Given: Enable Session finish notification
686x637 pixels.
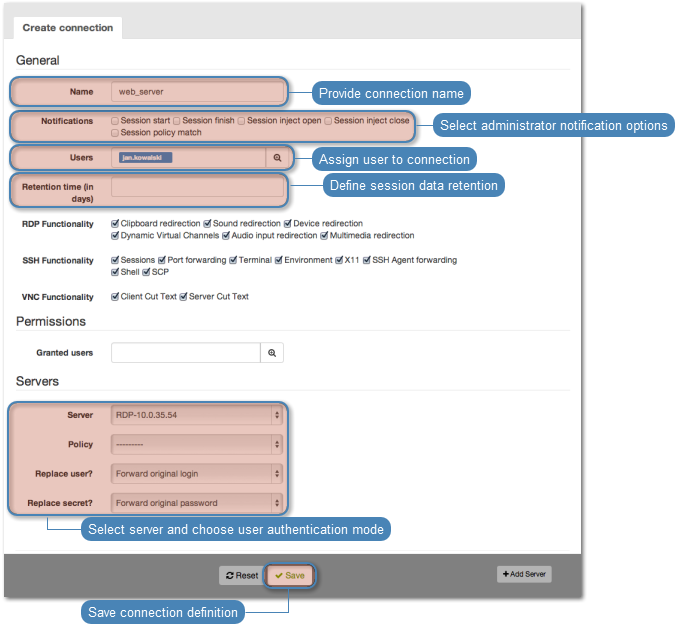Looking at the screenshot, I should tap(177, 121).
